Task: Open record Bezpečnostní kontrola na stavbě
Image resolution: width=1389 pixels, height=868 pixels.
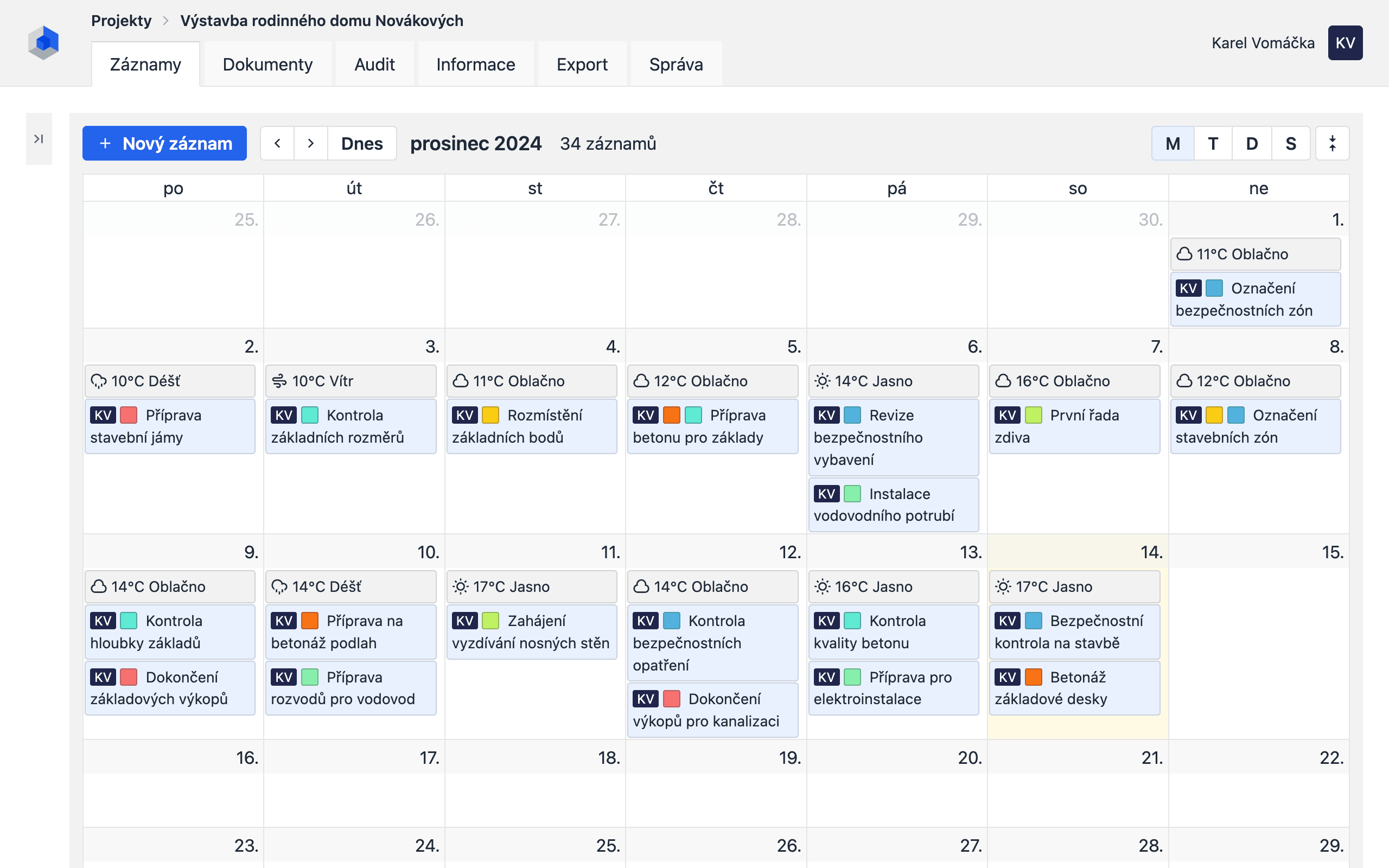Action: point(1074,631)
